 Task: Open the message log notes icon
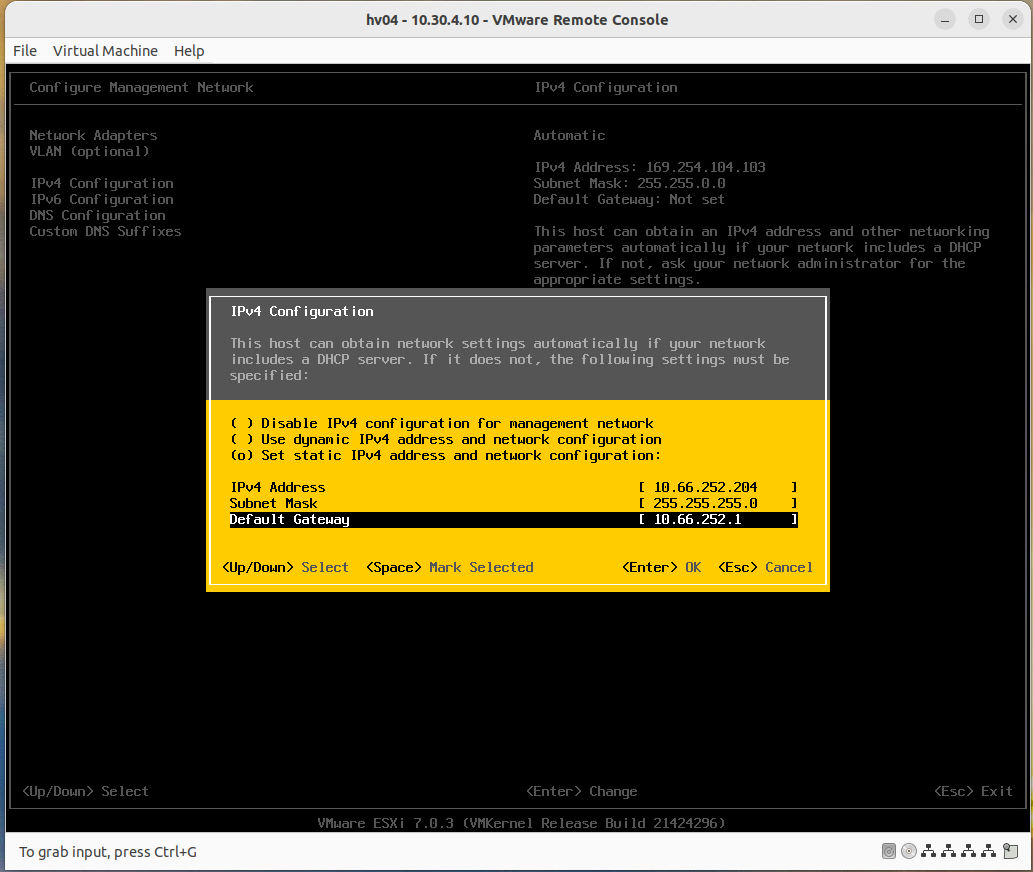[x=1011, y=851]
